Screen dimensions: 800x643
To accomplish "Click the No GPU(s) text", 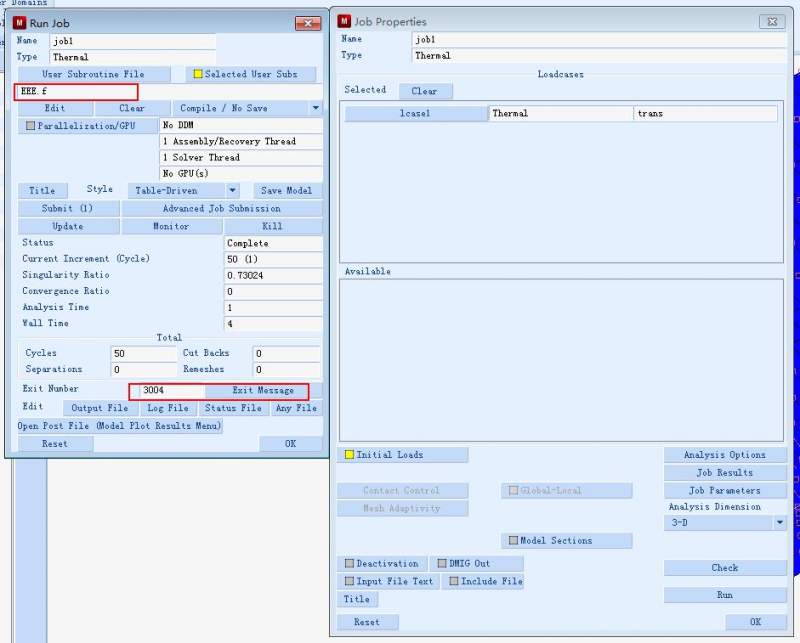I will tap(186, 174).
